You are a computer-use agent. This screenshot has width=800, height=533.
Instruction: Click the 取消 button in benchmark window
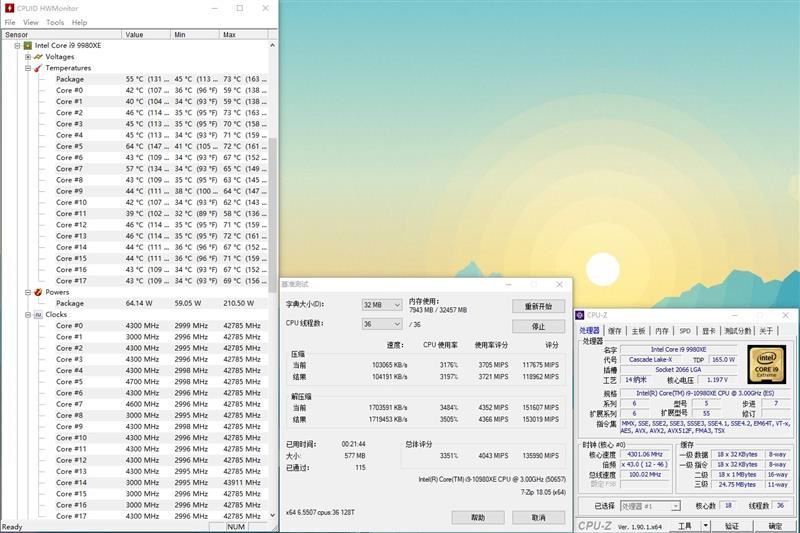(x=538, y=517)
